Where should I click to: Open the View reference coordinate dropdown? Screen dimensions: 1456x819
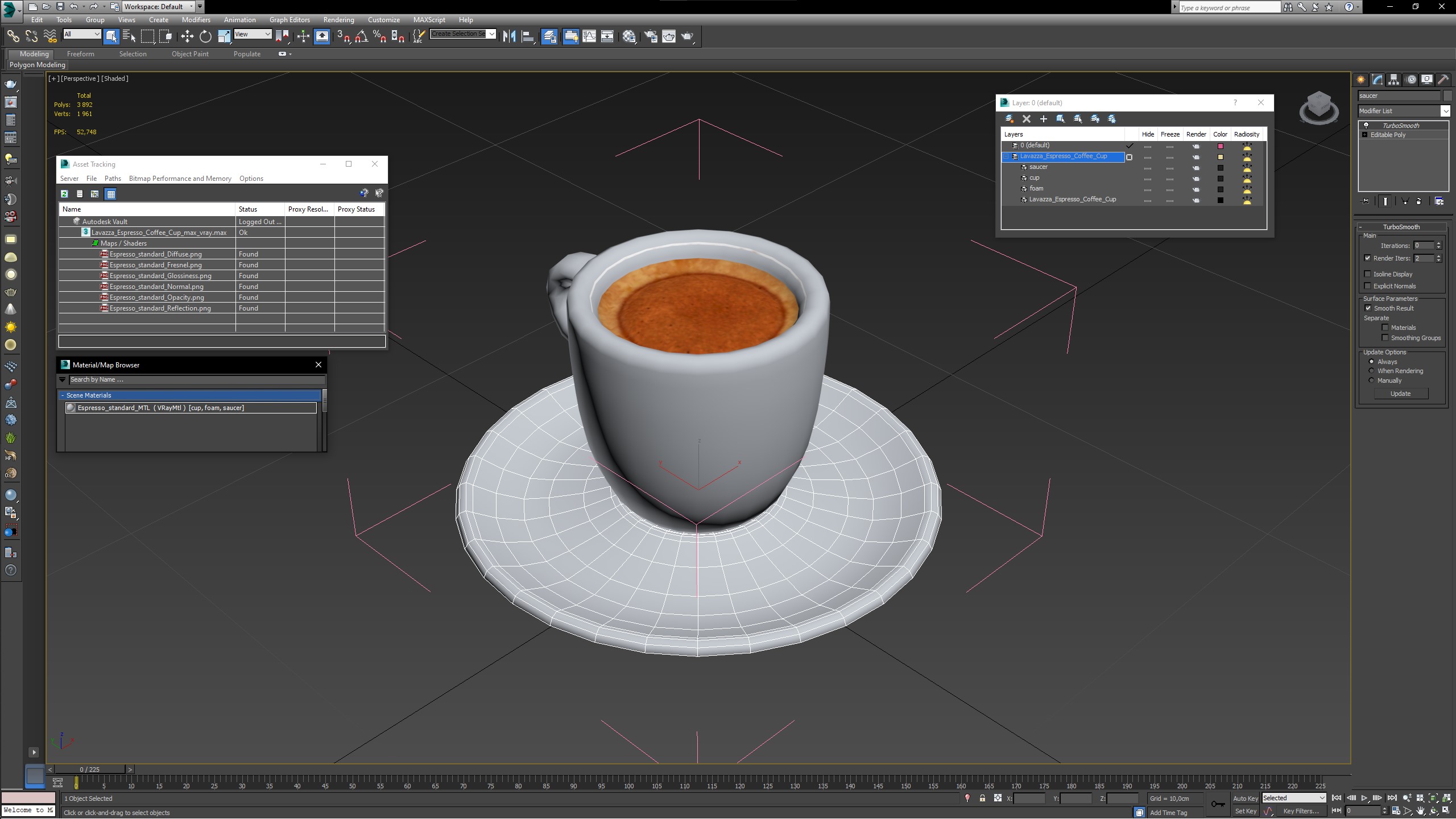(253, 34)
